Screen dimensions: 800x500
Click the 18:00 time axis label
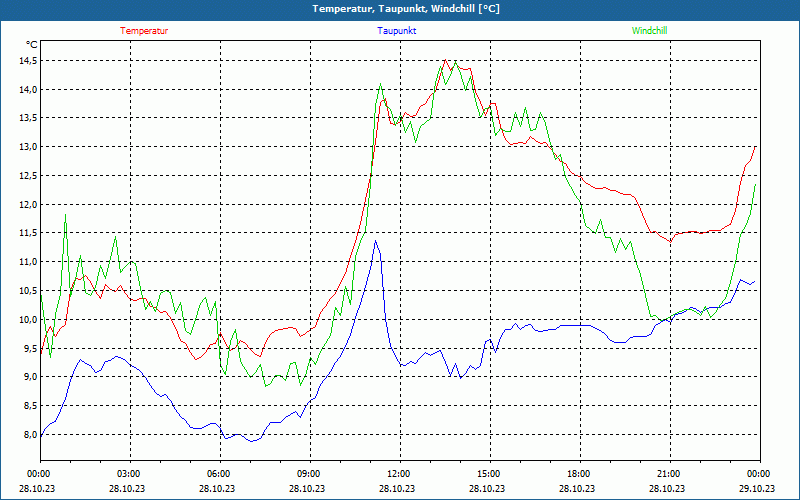(x=578, y=474)
